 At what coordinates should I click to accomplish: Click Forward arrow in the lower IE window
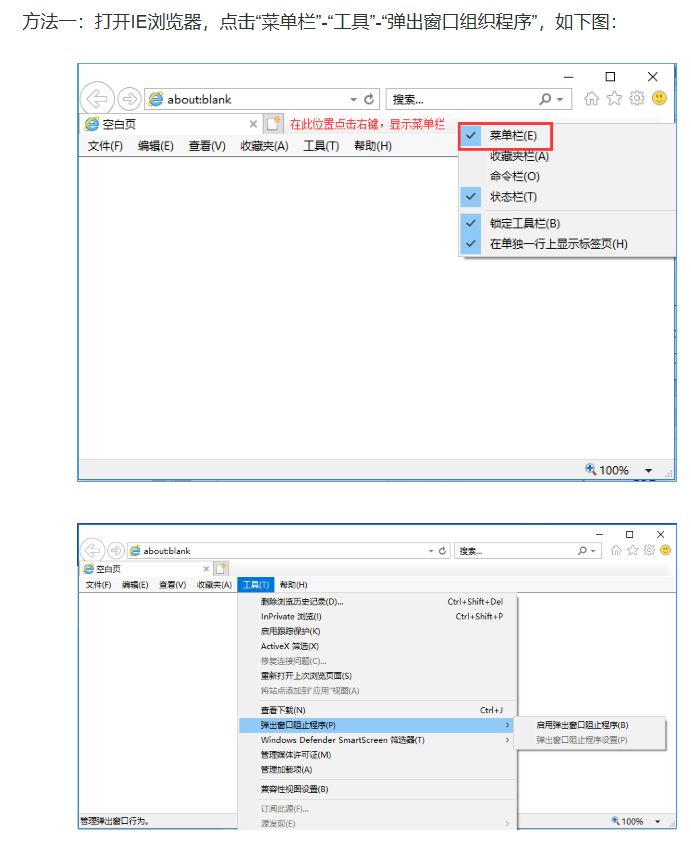[115, 550]
